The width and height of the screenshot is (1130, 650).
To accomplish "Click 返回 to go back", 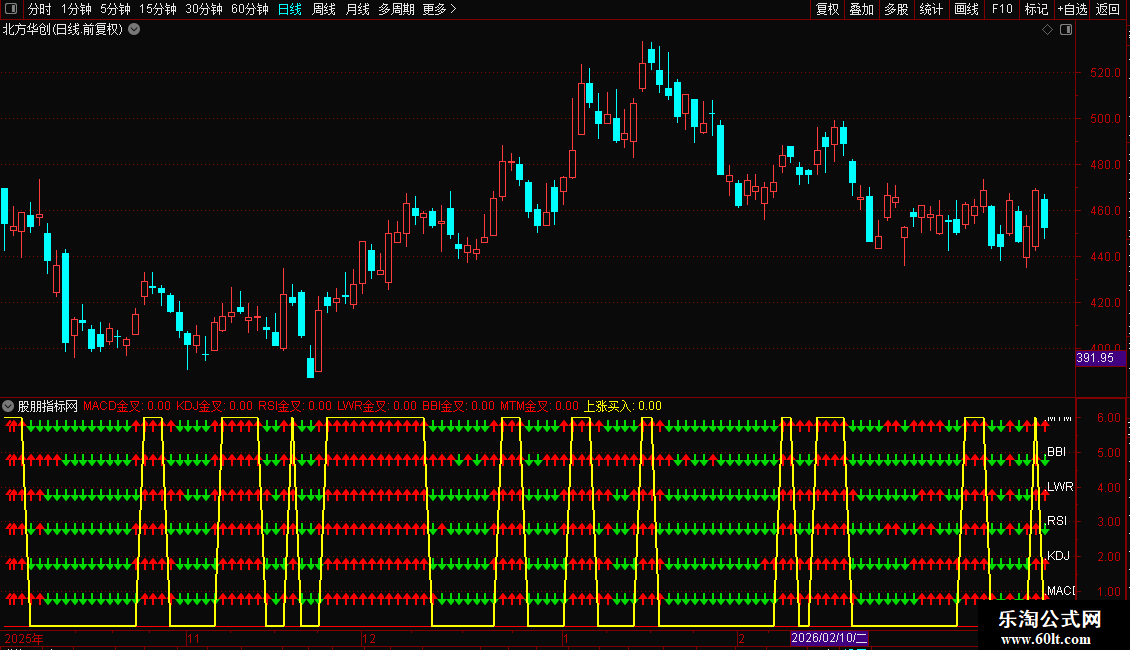I will [1108, 9].
